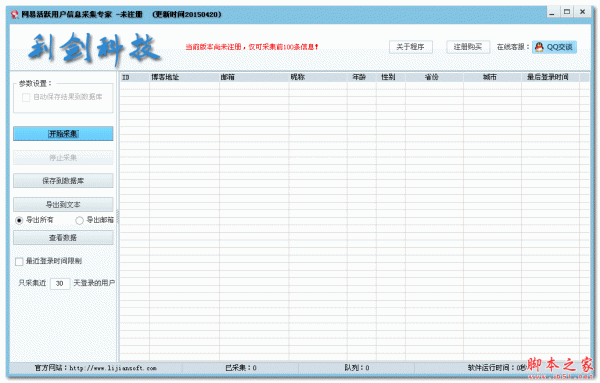Click the 队列：0 status text
Screen dimensions: 600x383
click(x=357, y=368)
